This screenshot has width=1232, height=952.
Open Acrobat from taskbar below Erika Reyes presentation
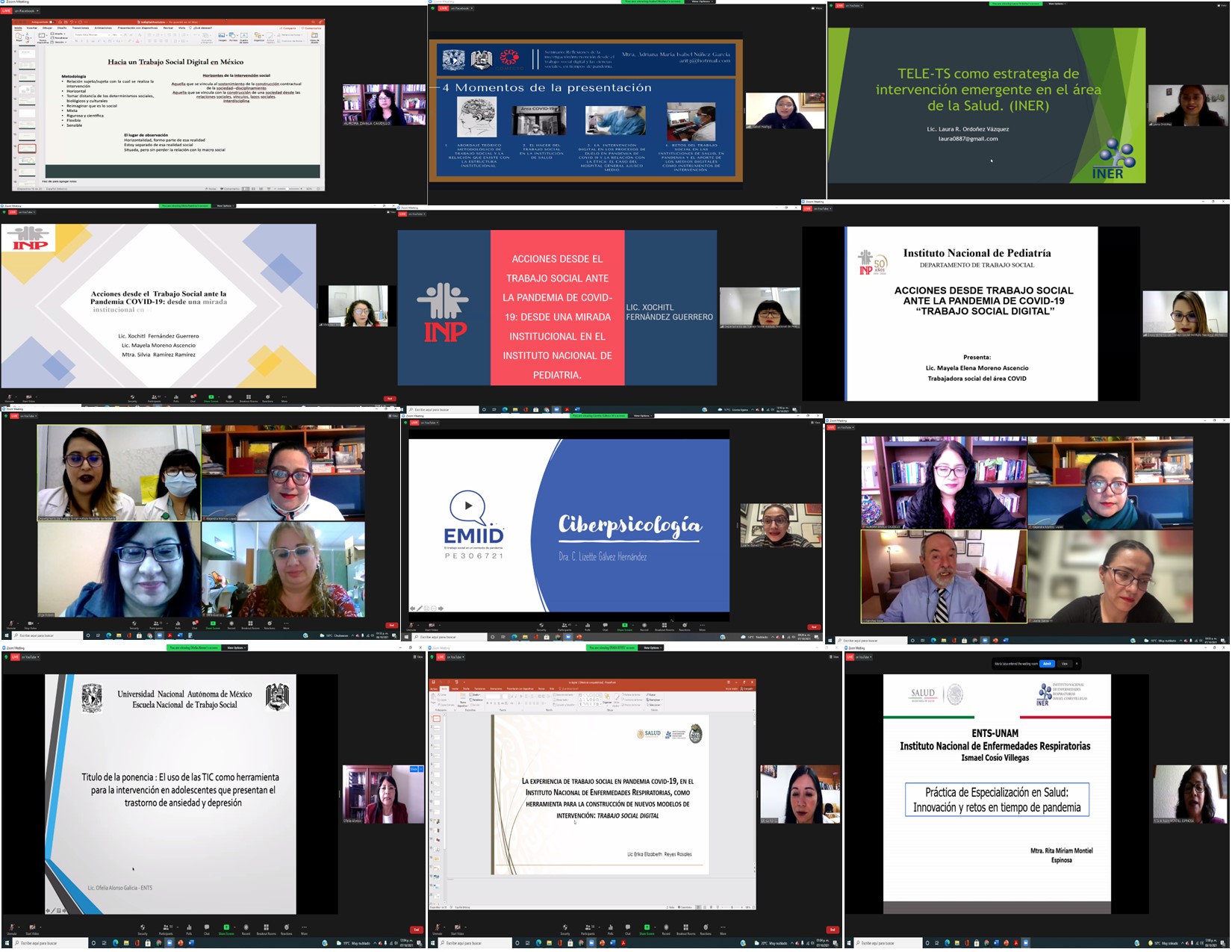click(623, 943)
